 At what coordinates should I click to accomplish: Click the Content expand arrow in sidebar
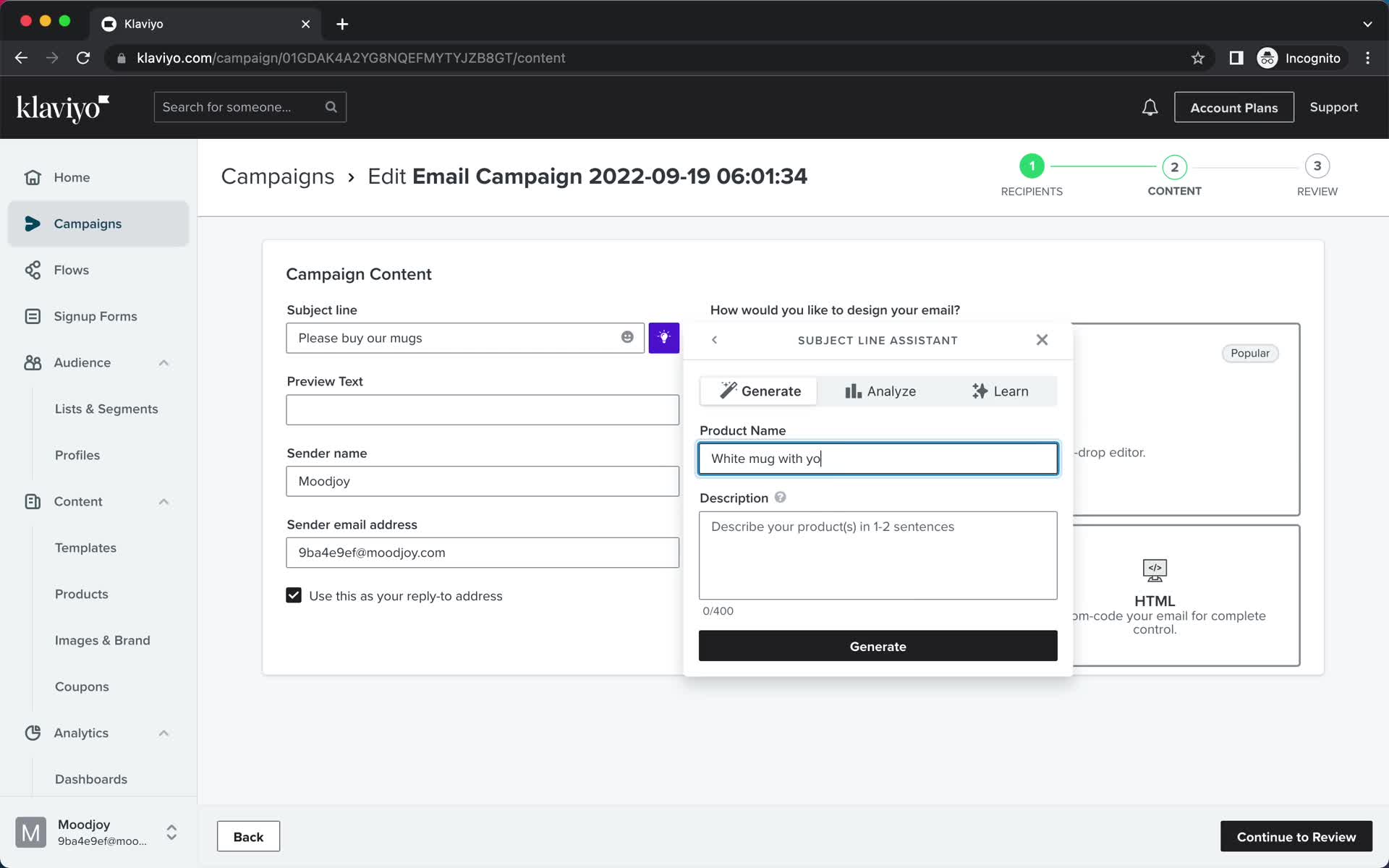[x=162, y=502]
